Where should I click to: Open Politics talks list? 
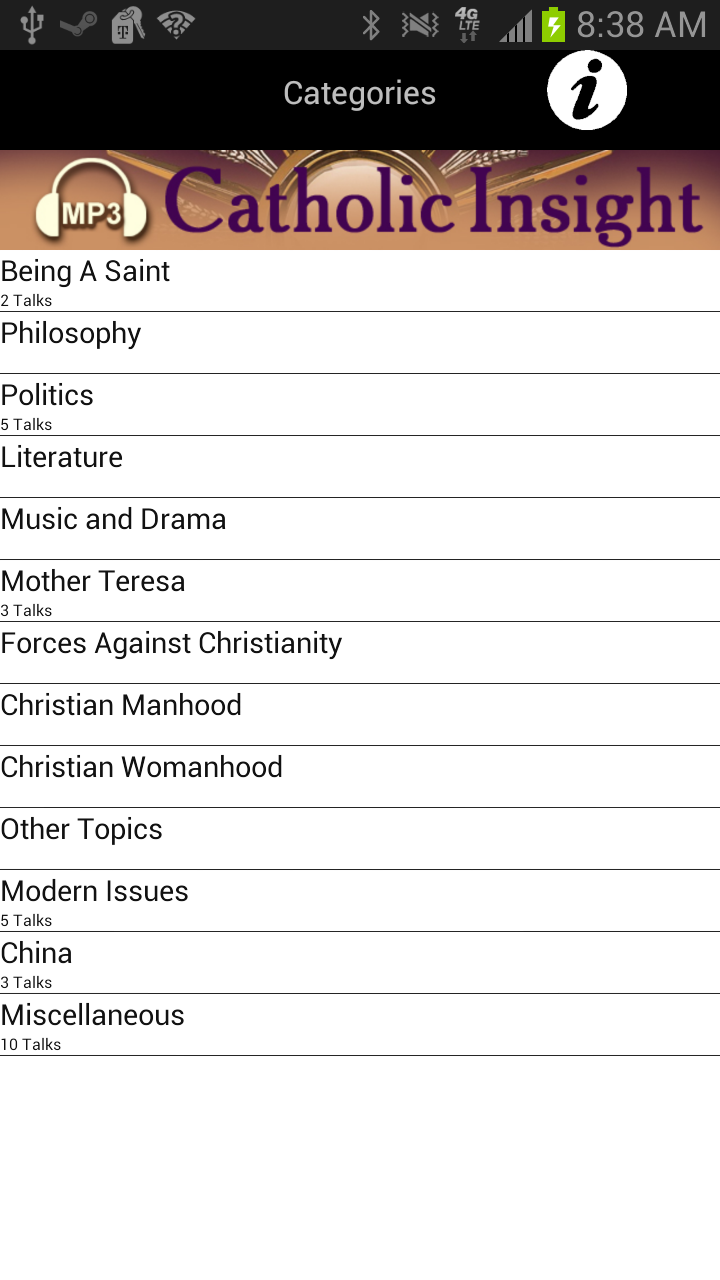[x=360, y=405]
